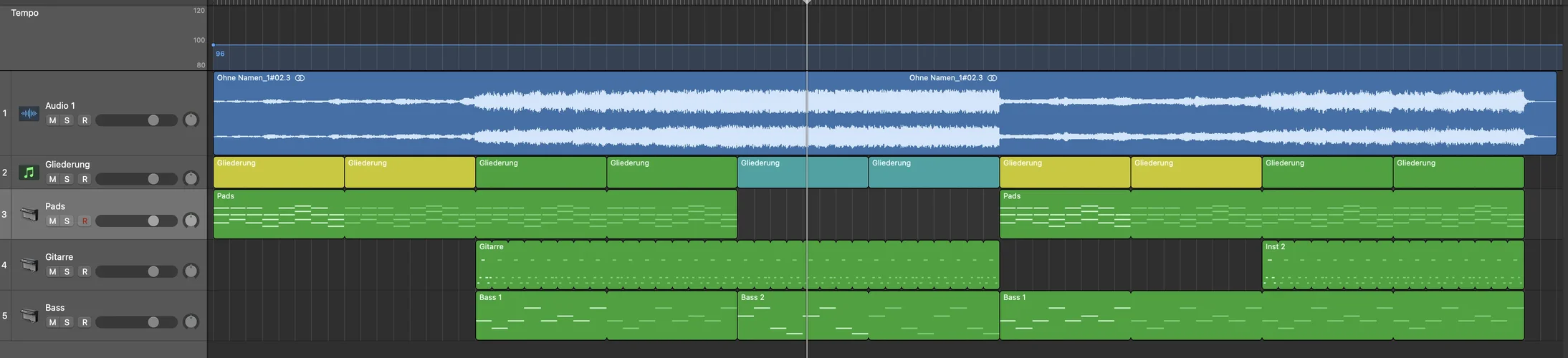This screenshot has width=1568, height=358.
Task: Mute the Pads track
Action: [x=52, y=221]
